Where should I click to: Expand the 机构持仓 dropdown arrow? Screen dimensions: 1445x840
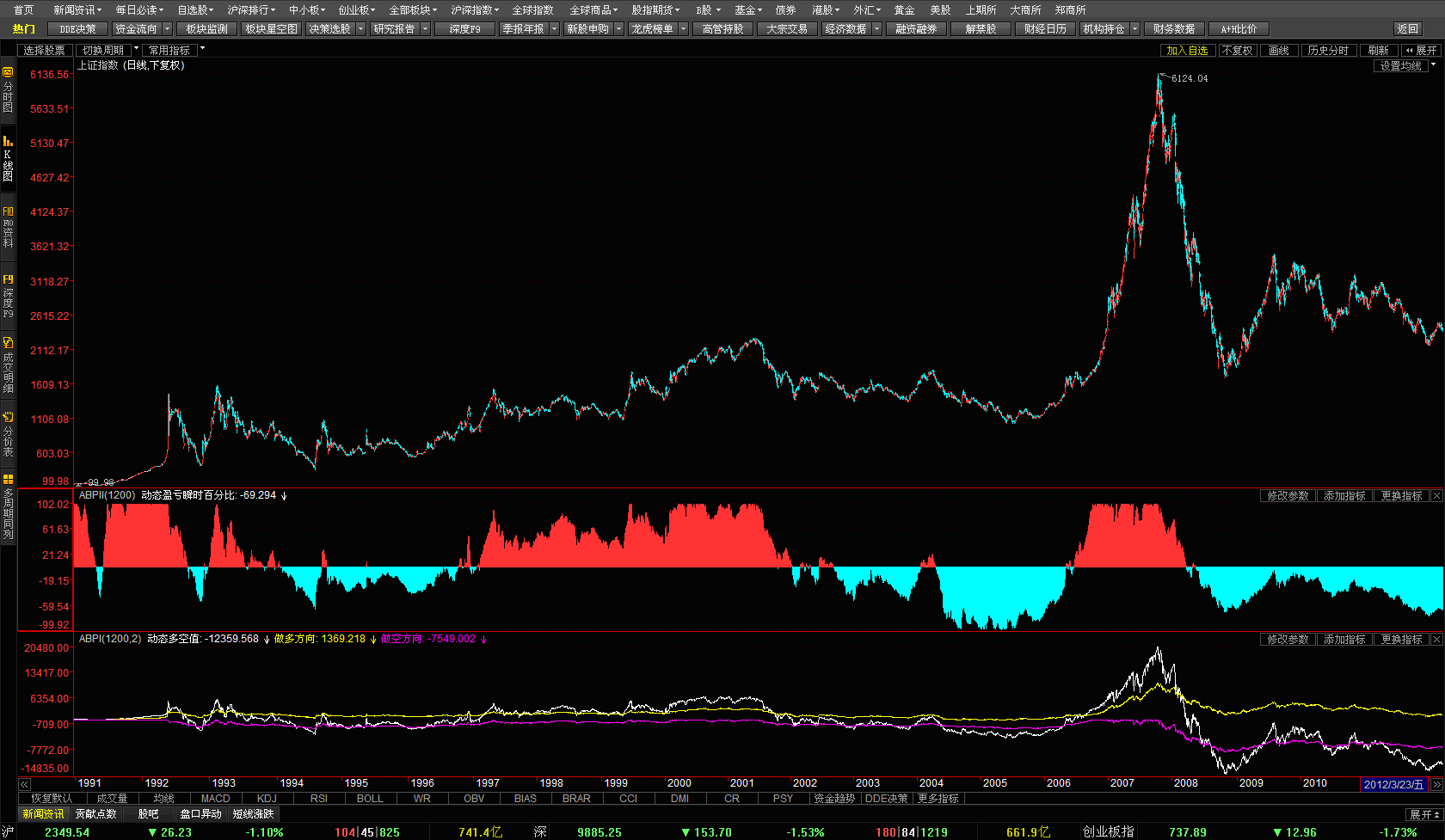[1134, 29]
